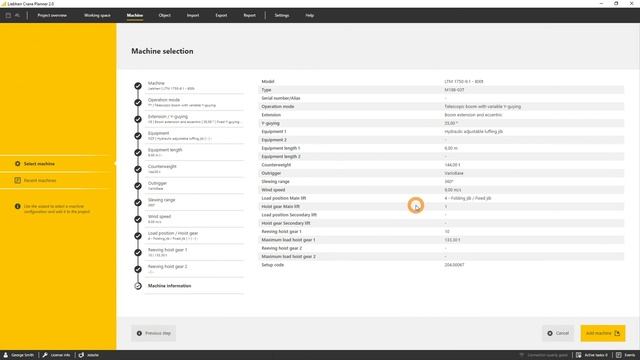Open the Report menu
This screenshot has height=360, width=640.
(x=249, y=16)
